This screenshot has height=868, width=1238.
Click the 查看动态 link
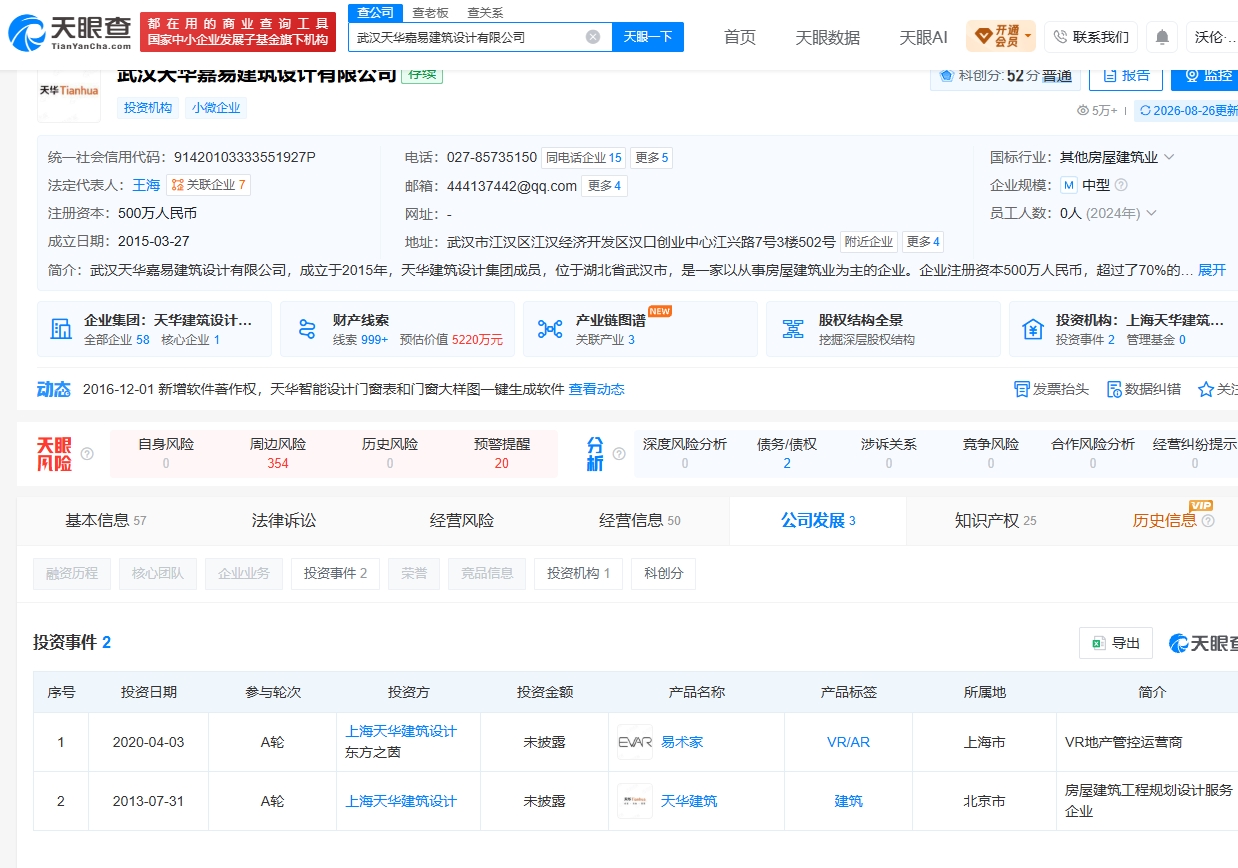597,389
